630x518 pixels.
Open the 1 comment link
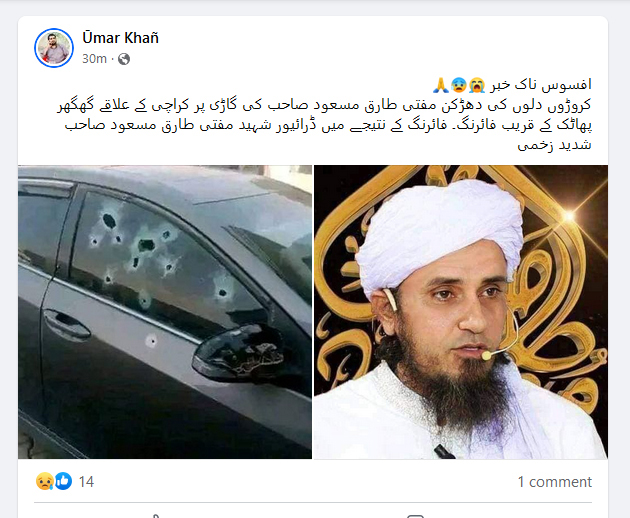point(554,481)
